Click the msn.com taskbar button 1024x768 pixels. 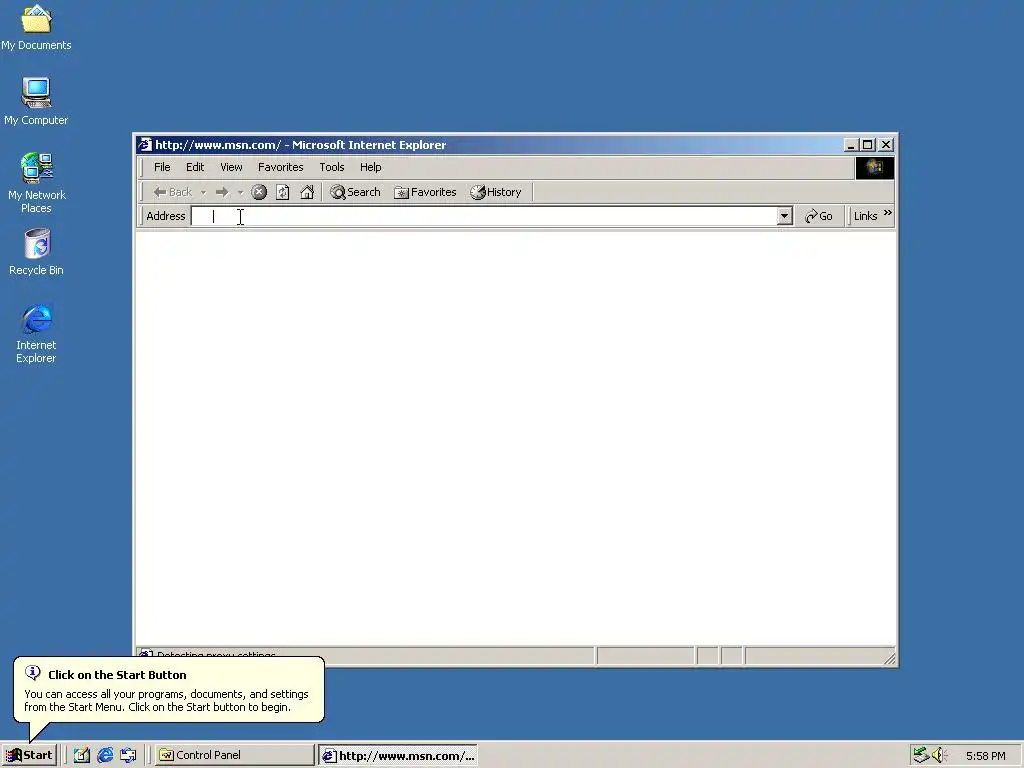[399, 756]
